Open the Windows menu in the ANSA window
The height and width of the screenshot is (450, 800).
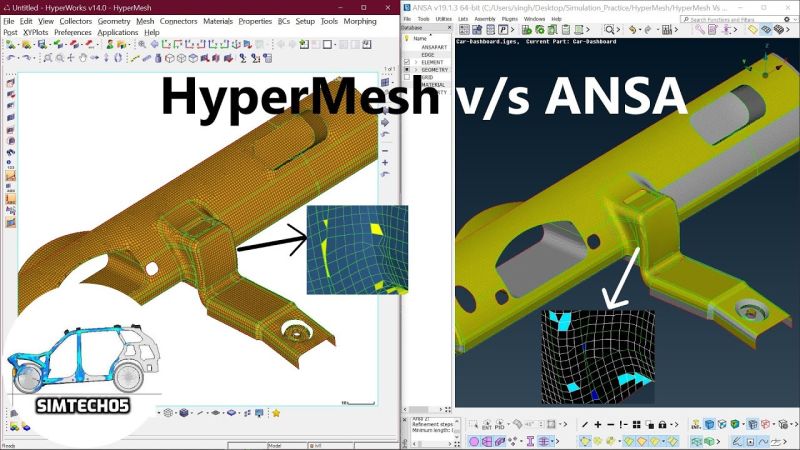click(534, 19)
